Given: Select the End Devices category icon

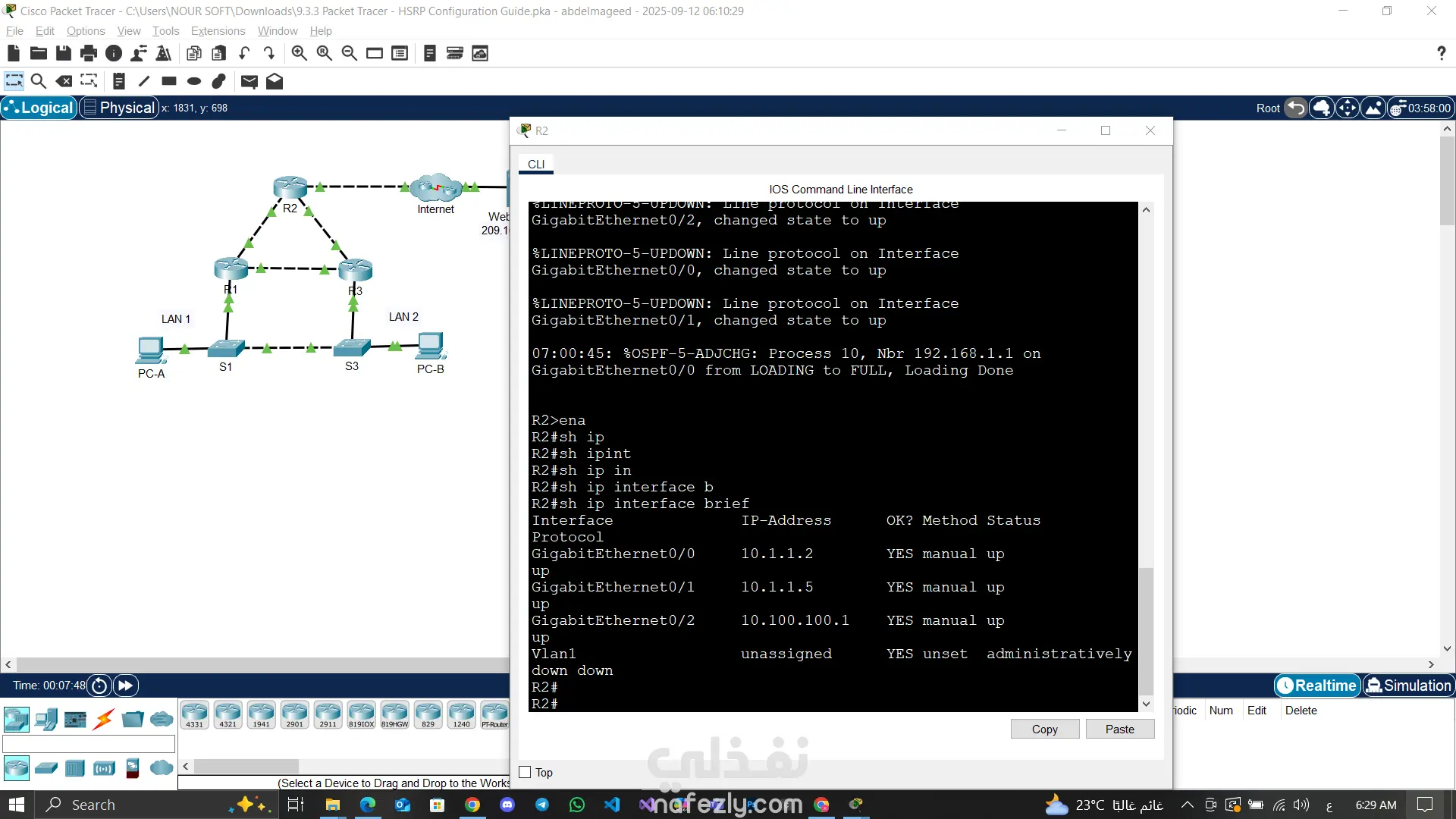Looking at the screenshot, I should [x=45, y=719].
